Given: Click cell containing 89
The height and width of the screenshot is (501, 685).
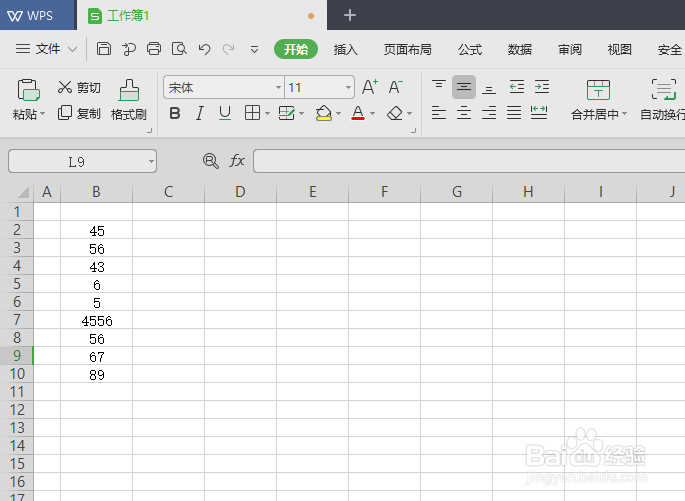Looking at the screenshot, I should pos(97,374).
